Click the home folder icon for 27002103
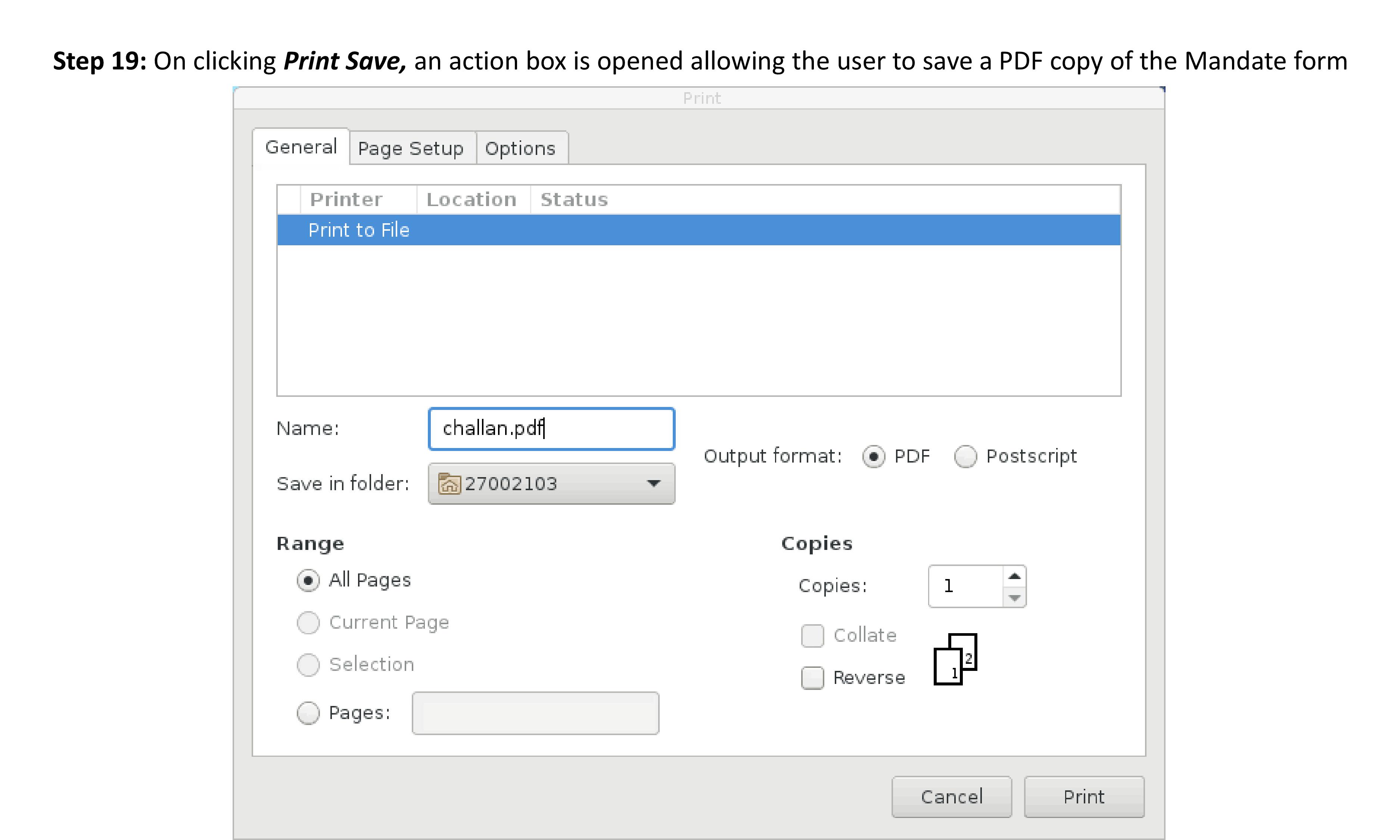Image resolution: width=1400 pixels, height=840 pixels. (x=449, y=484)
